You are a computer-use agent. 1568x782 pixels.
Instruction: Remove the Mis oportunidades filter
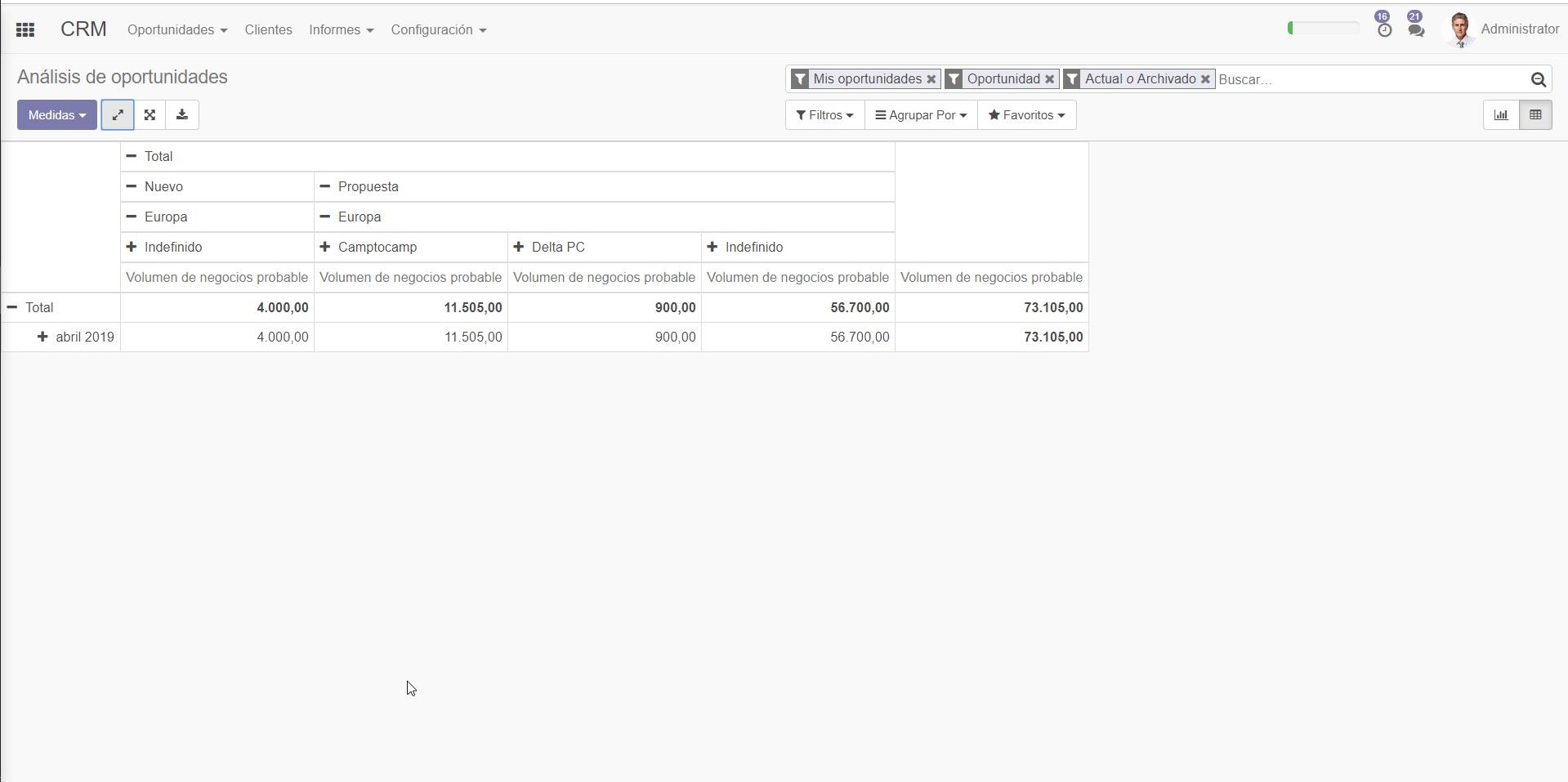tap(931, 79)
